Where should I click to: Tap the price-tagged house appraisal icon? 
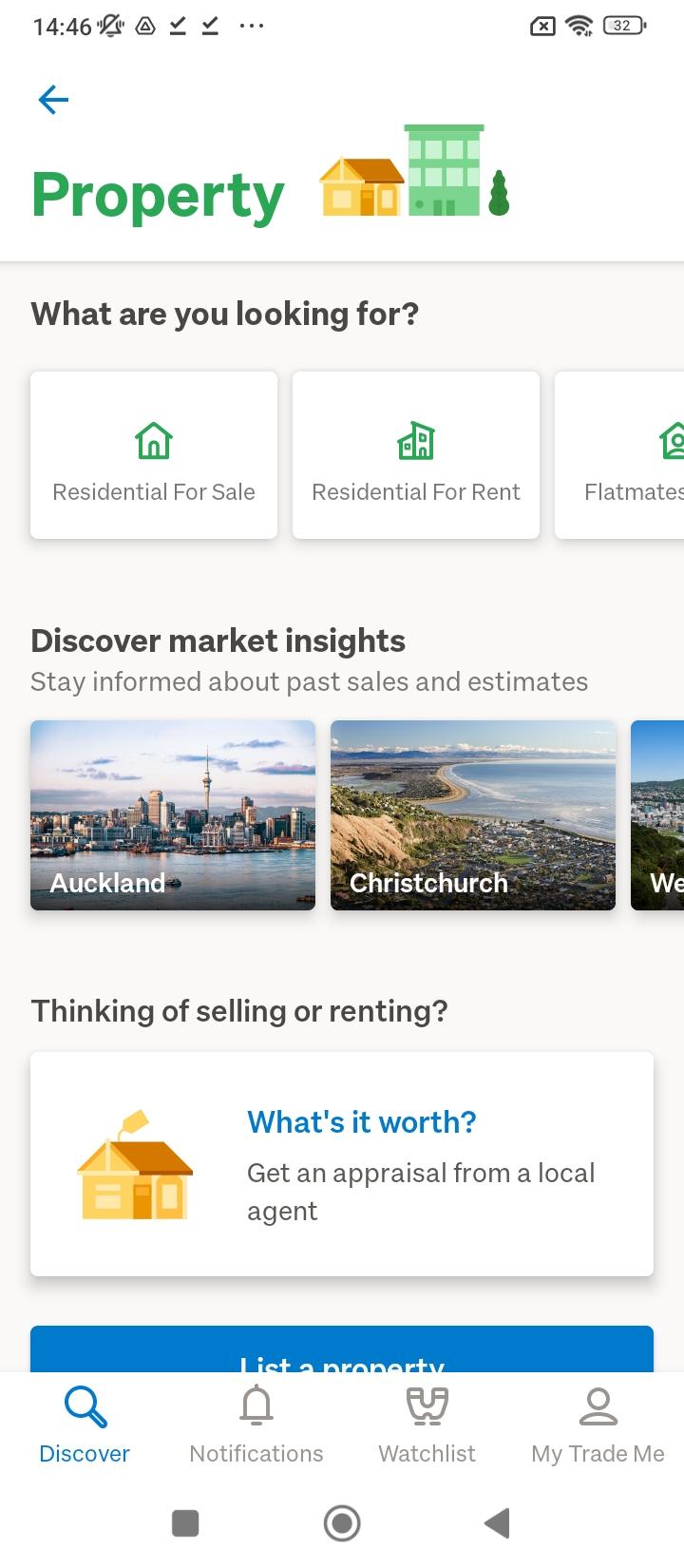135,1165
